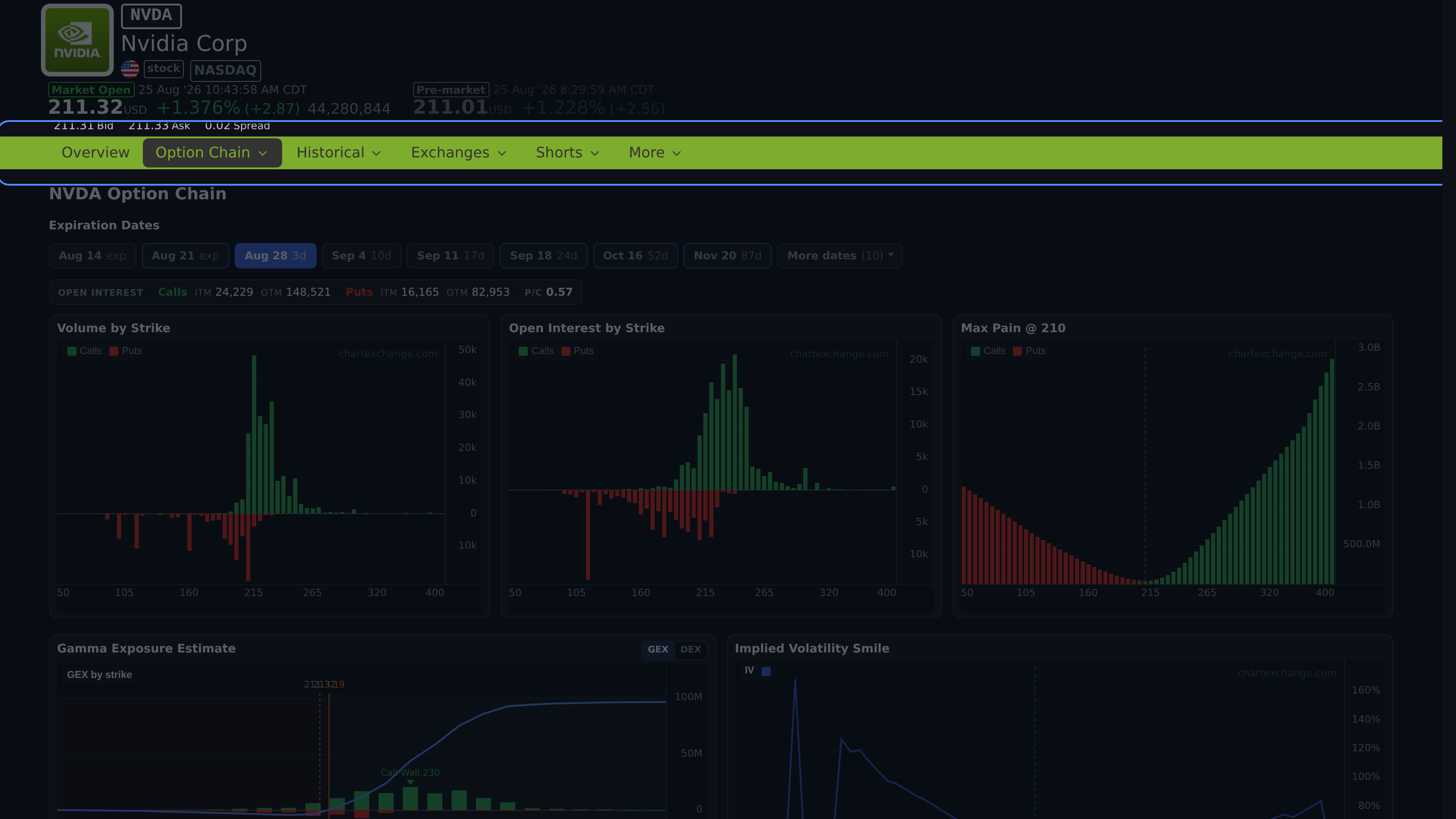
Task: Switch Gamma Exposure chart to DEX
Action: pyautogui.click(x=691, y=649)
